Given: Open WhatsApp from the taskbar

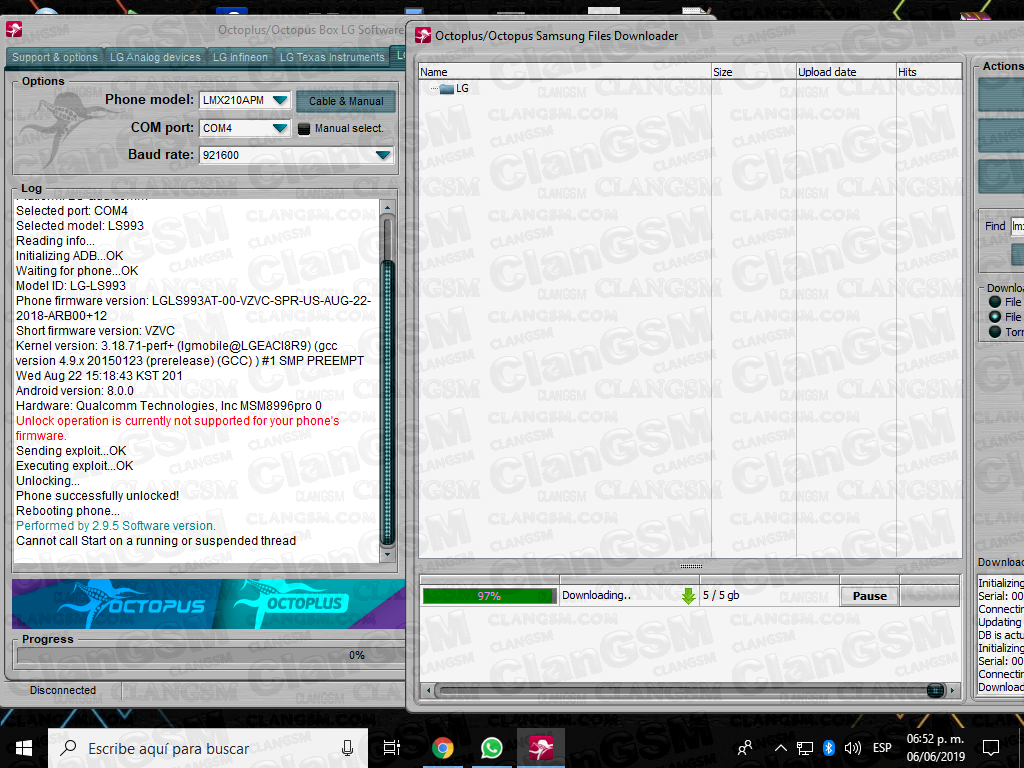Looking at the screenshot, I should coord(491,748).
